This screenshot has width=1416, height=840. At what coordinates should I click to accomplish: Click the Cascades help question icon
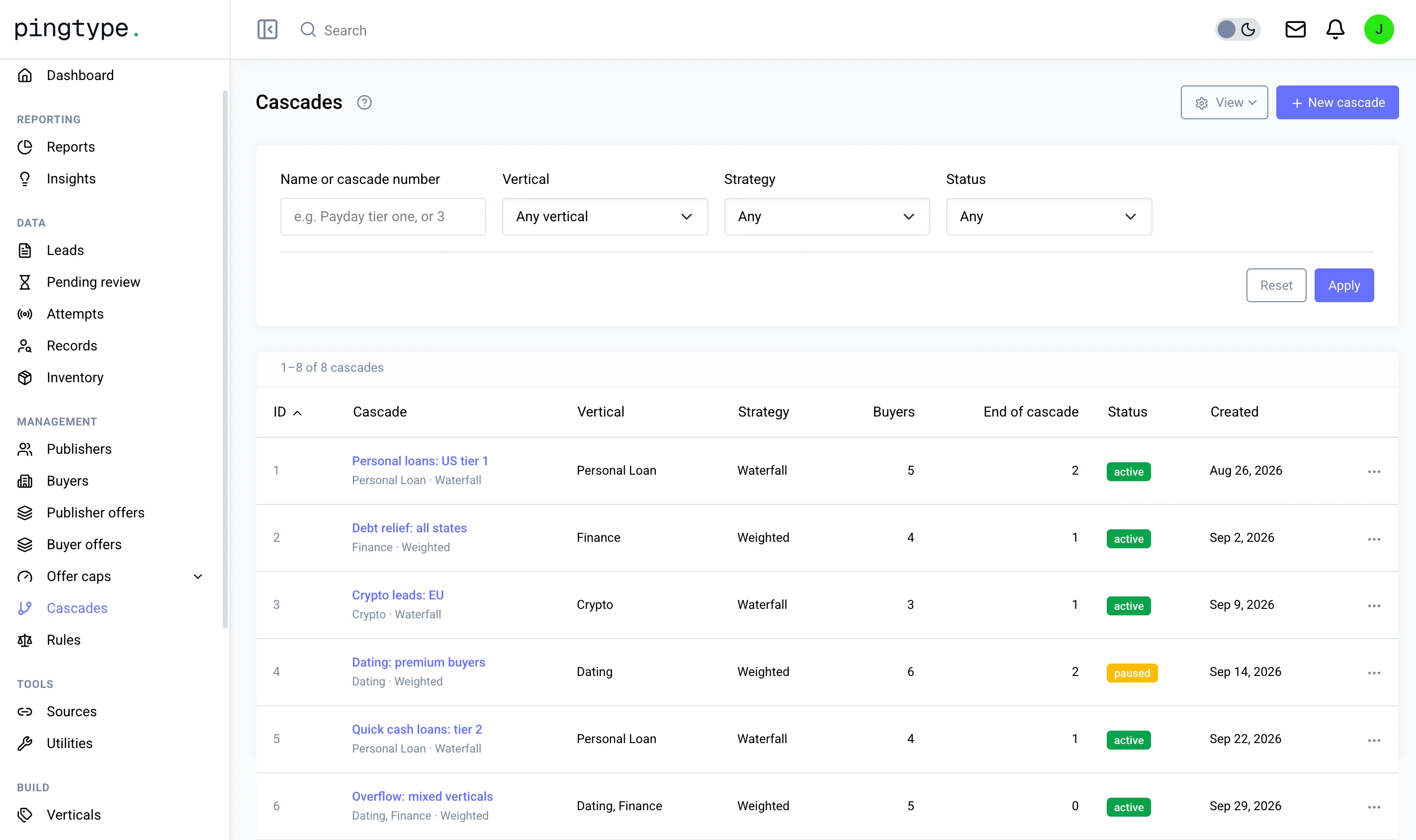(x=364, y=102)
